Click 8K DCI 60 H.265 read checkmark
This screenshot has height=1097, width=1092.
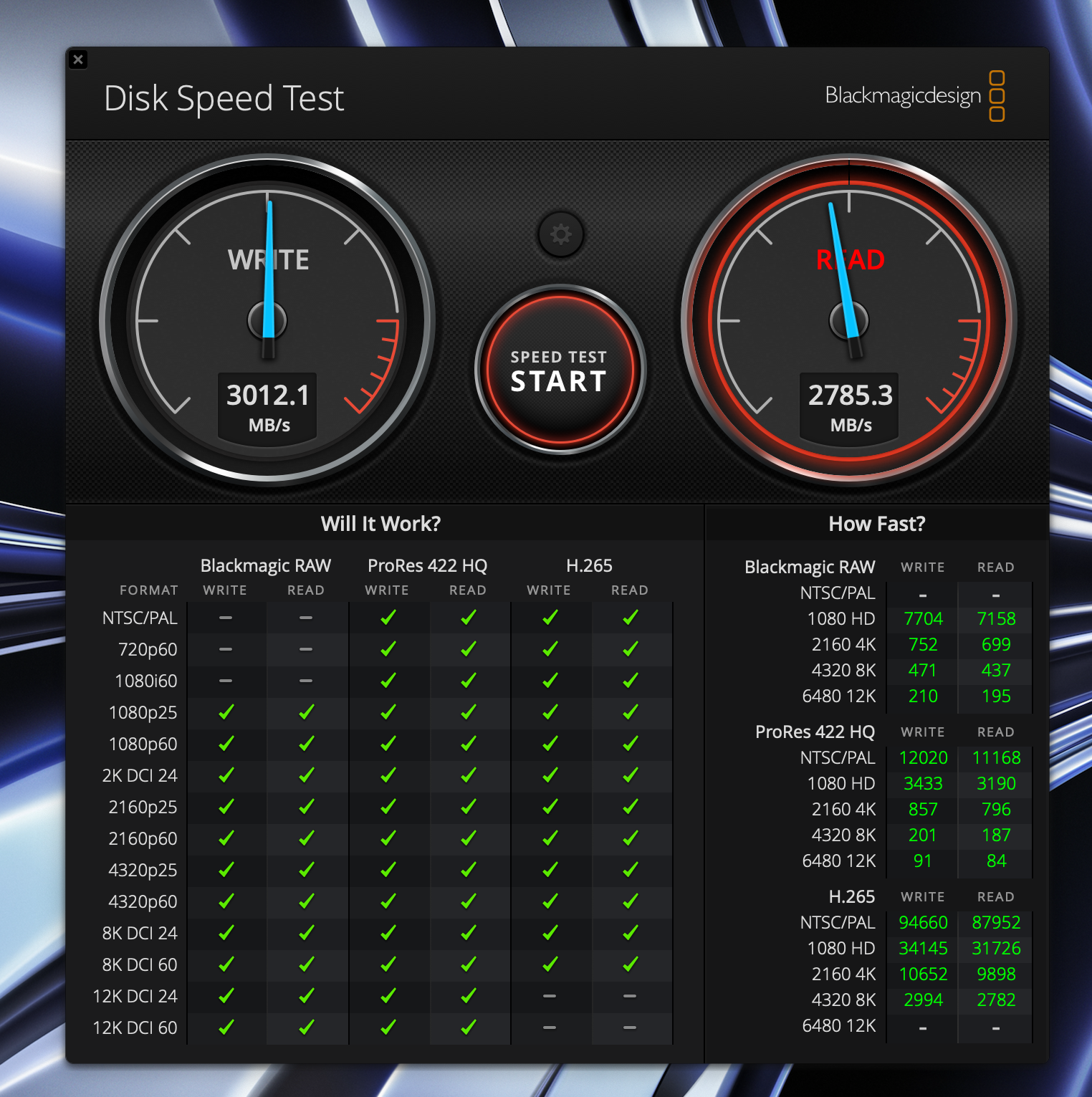(x=631, y=964)
